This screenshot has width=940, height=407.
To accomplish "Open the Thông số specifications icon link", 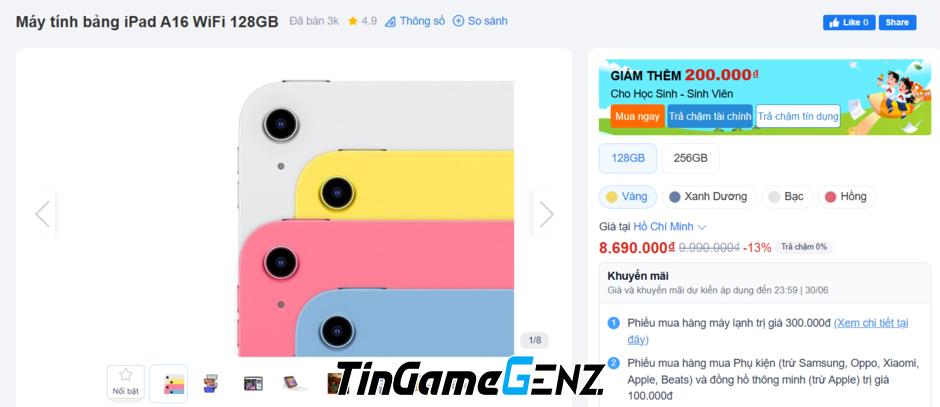I will click(x=390, y=22).
